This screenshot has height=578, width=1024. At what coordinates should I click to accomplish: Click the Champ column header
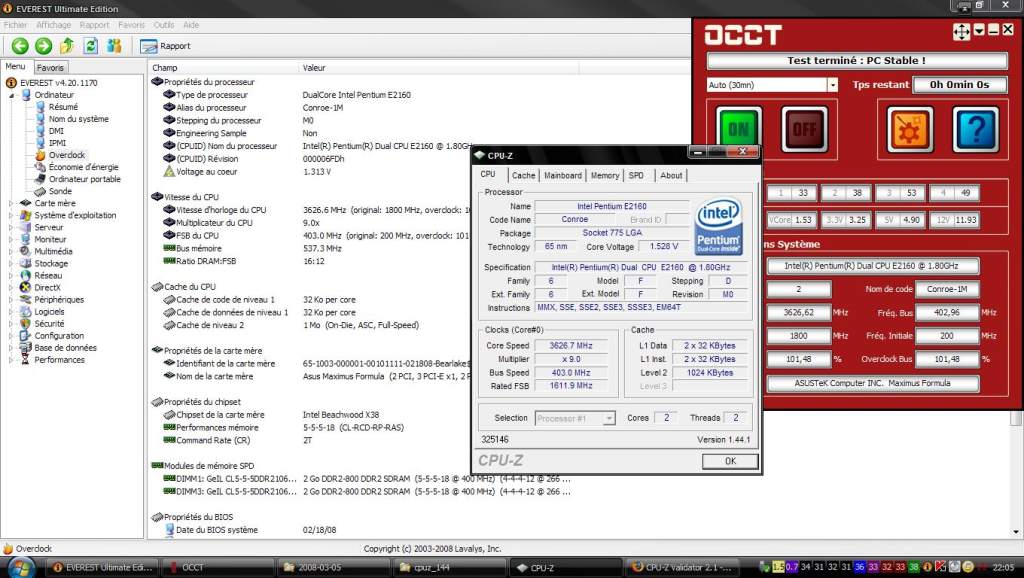[223, 68]
